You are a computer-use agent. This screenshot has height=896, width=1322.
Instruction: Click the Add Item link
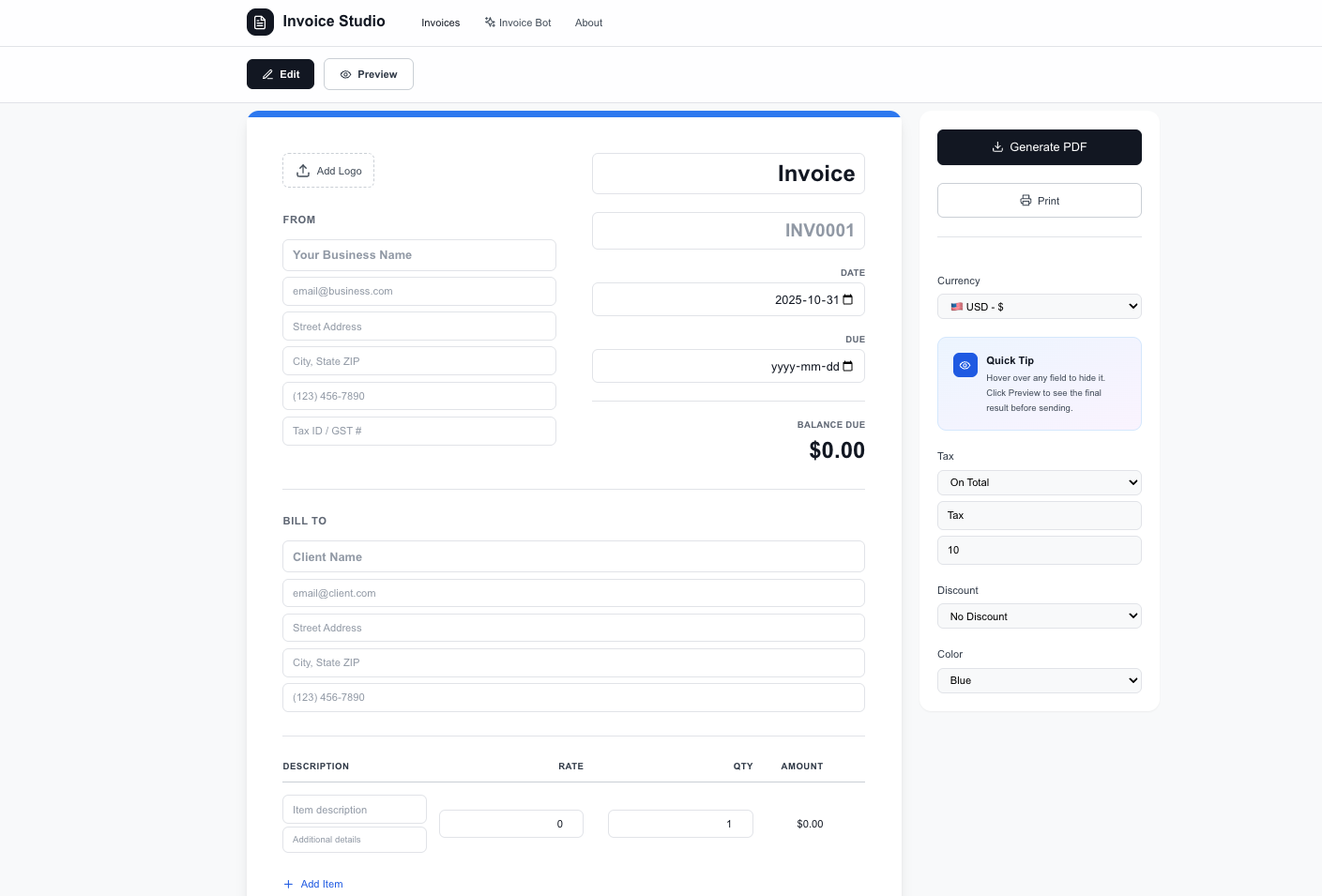click(321, 884)
